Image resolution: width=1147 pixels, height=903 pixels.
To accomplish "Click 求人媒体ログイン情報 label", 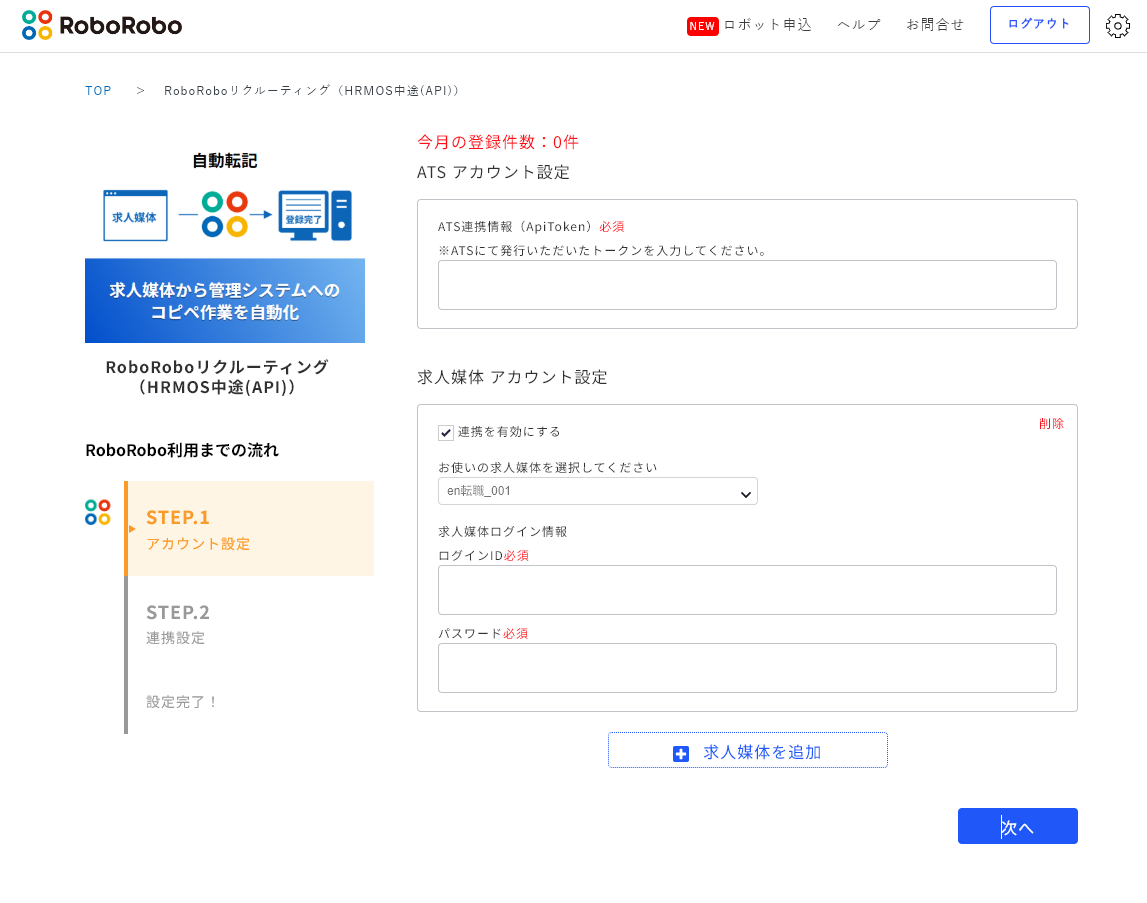I will [503, 531].
